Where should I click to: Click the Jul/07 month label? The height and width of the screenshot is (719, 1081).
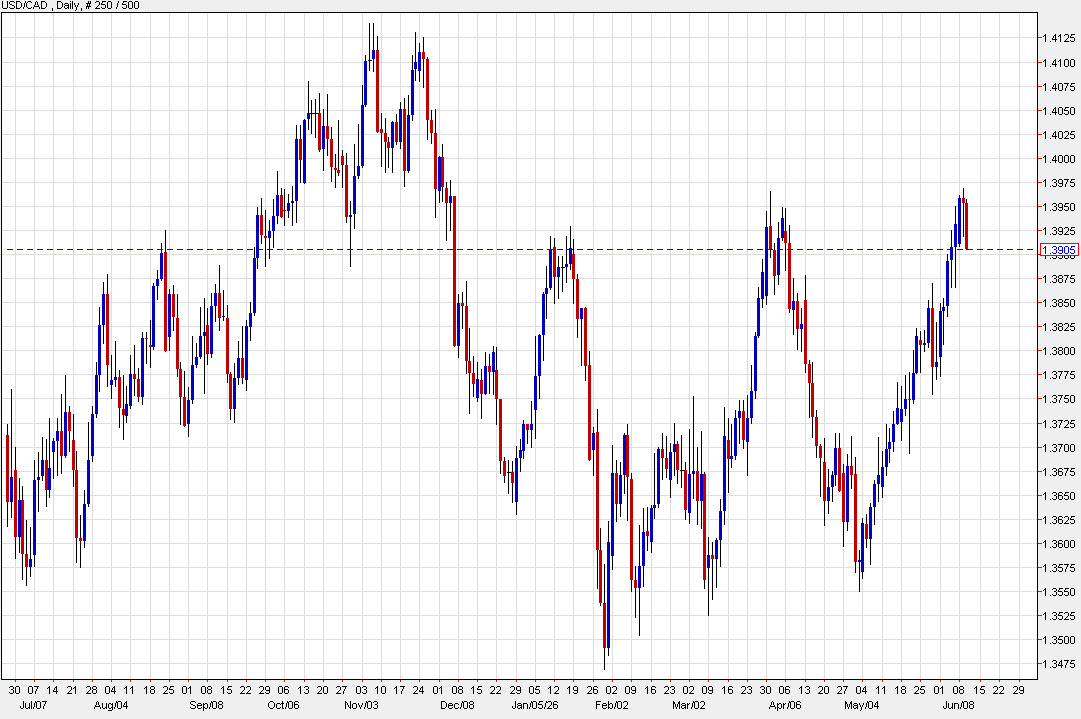(x=33, y=705)
